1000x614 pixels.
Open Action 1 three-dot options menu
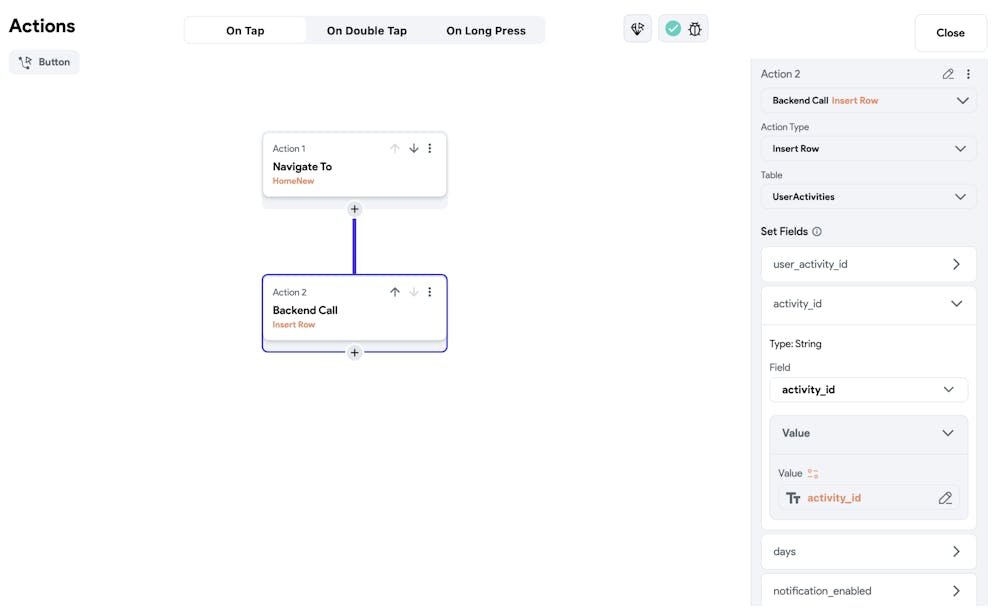point(430,148)
